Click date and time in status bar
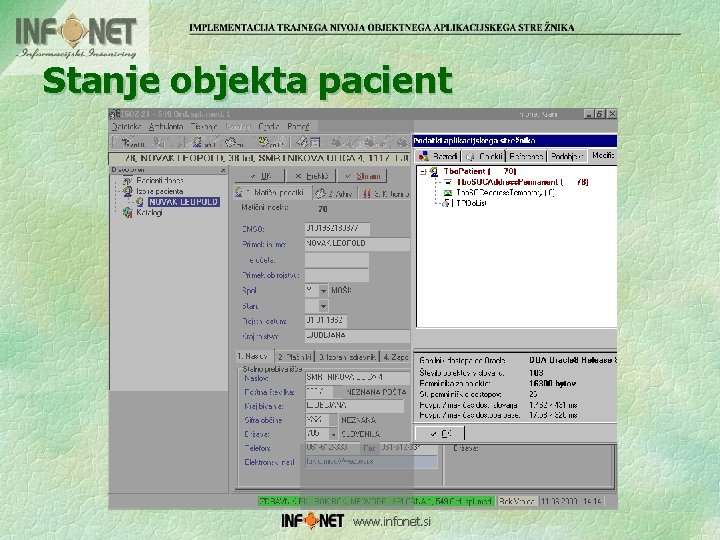This screenshot has height=540, width=720. (x=572, y=501)
